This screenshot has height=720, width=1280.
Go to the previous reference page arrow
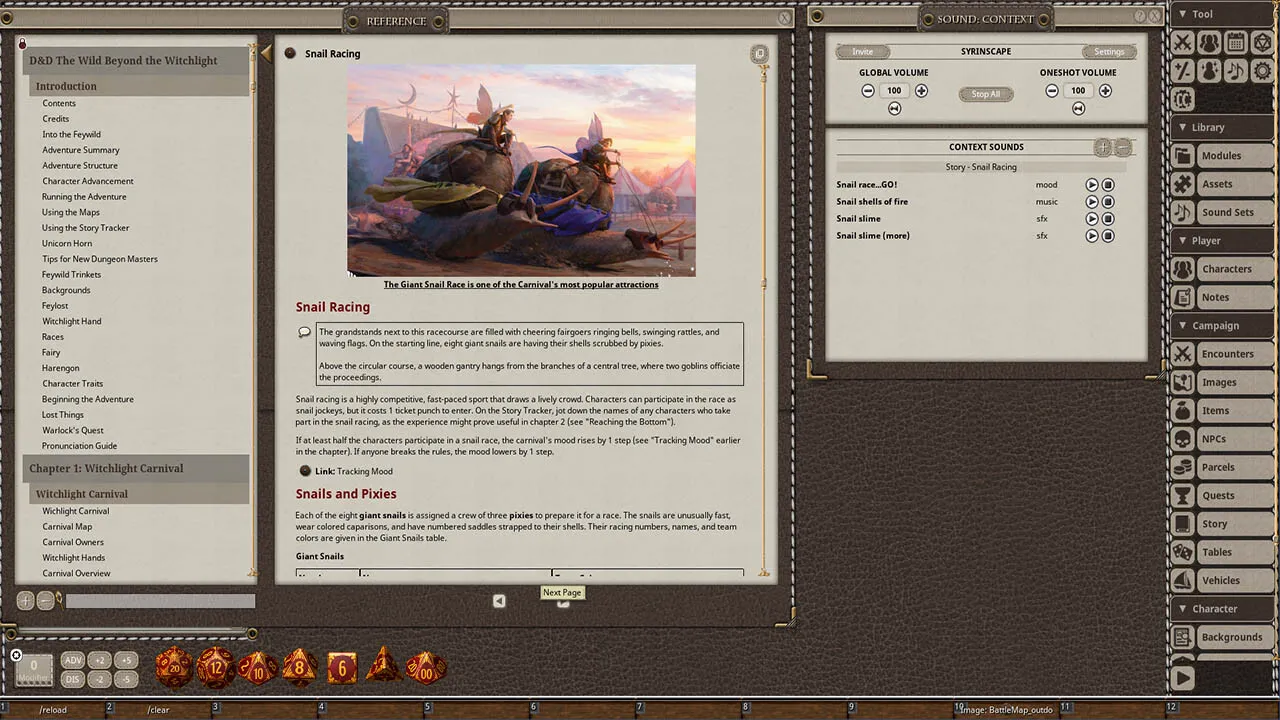pyautogui.click(x=499, y=600)
